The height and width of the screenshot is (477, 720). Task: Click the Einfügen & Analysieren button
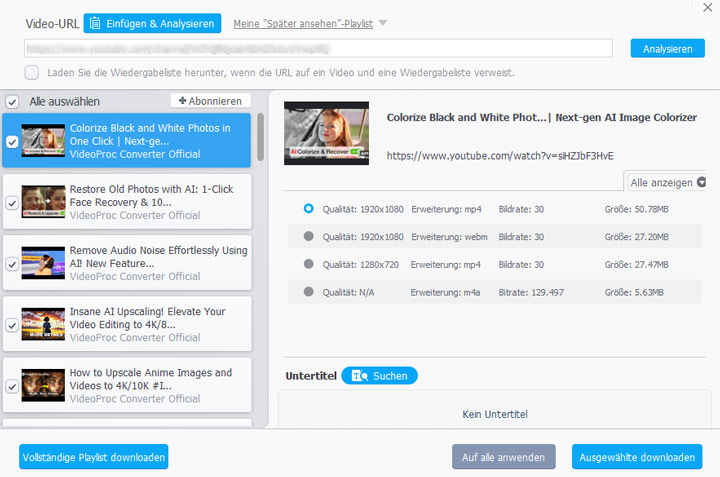pos(152,23)
